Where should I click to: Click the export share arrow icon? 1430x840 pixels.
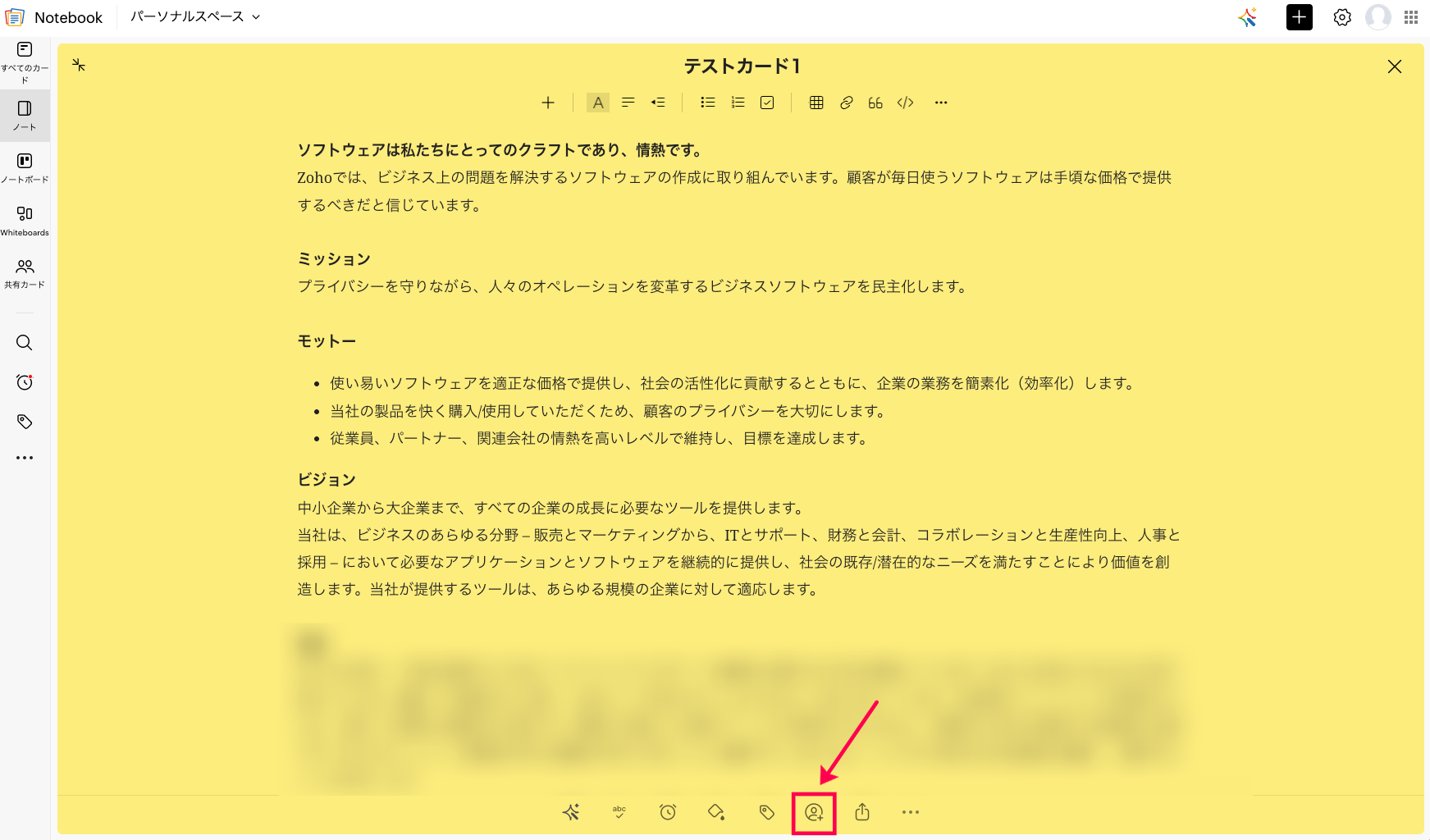click(862, 812)
